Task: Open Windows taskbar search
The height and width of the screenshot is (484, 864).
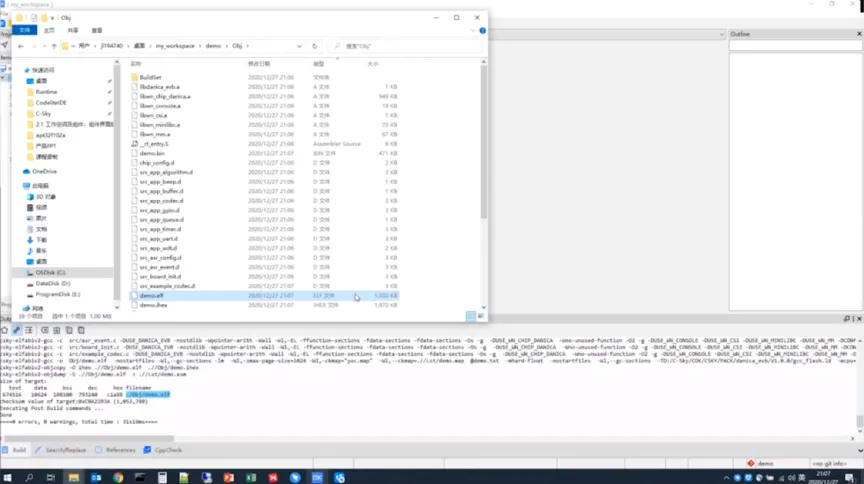Action: coord(29,477)
